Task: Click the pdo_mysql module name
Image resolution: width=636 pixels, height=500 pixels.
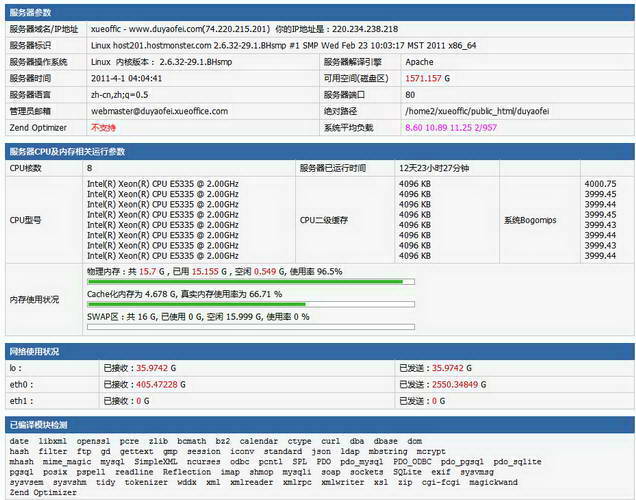Action: (362, 461)
